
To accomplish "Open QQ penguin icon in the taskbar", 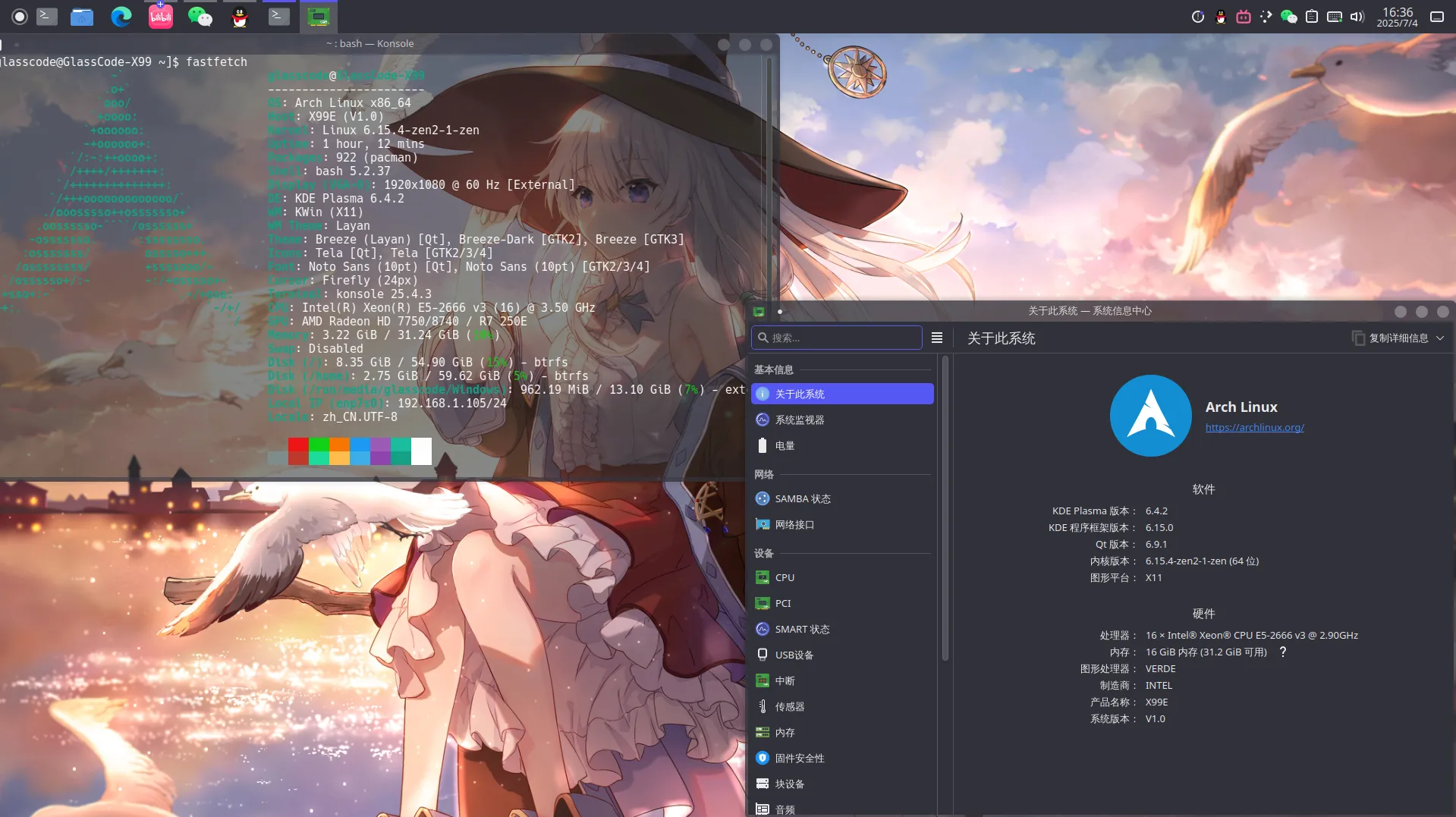I will coord(240,16).
